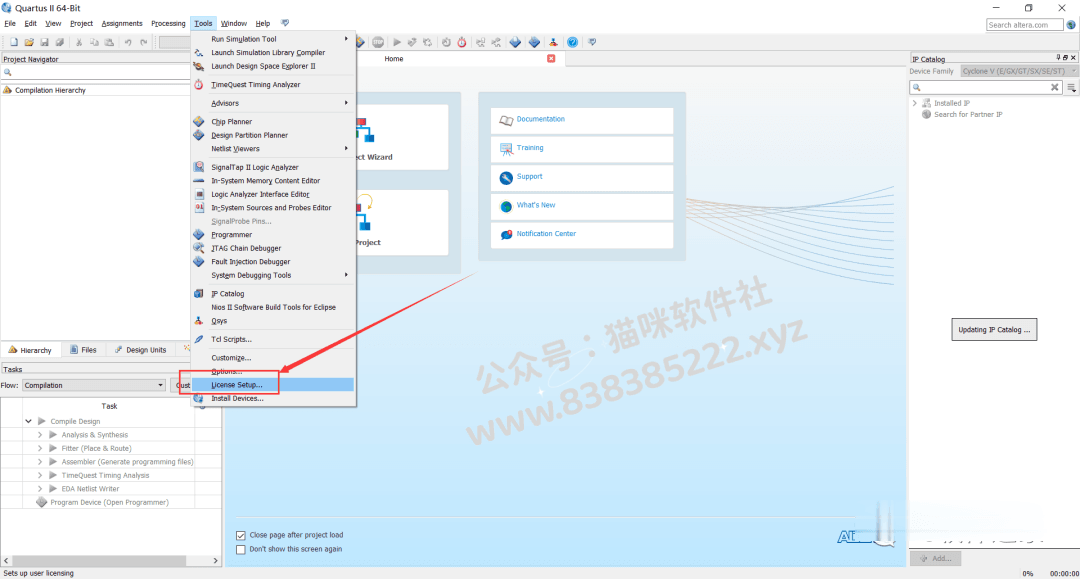This screenshot has width=1080, height=579.
Task: Open the What's New link
Action: [536, 205]
